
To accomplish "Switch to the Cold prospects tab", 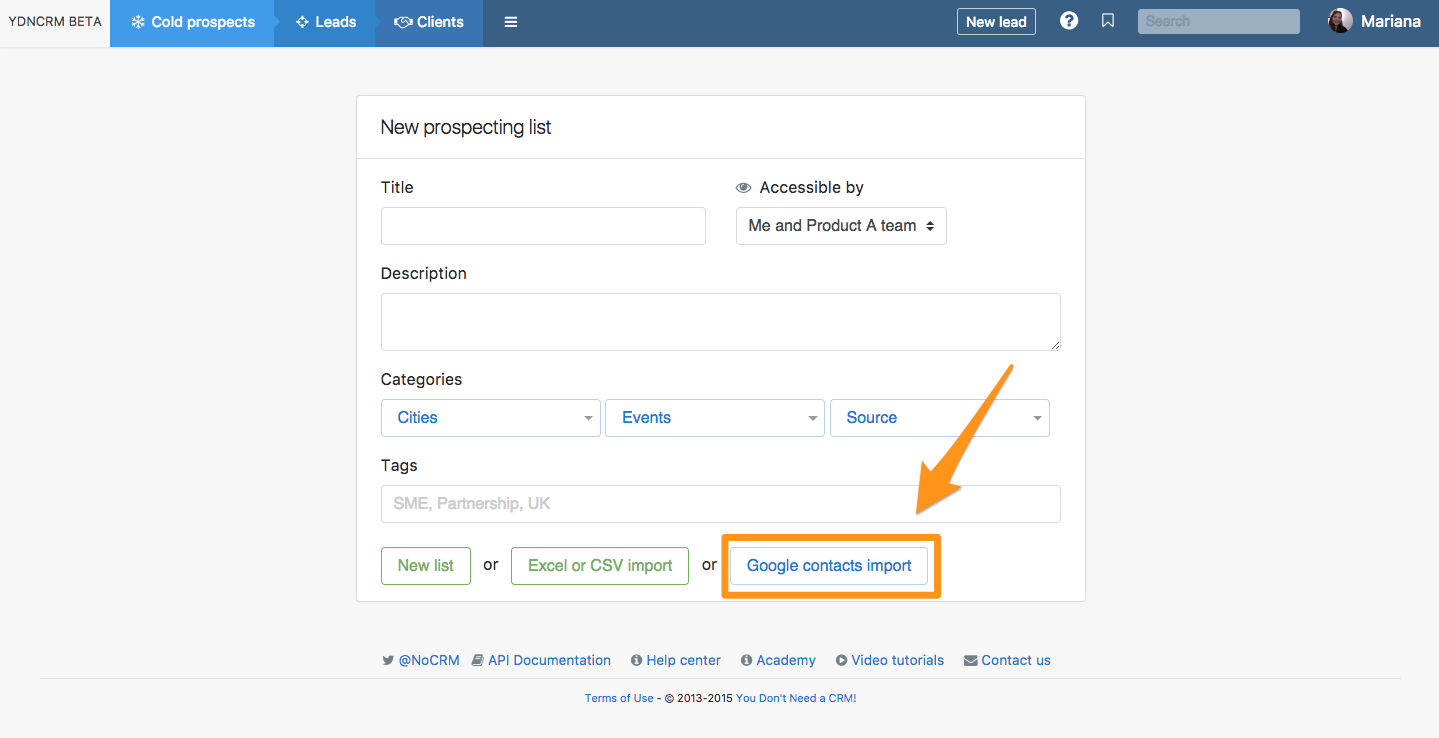I will pos(193,22).
